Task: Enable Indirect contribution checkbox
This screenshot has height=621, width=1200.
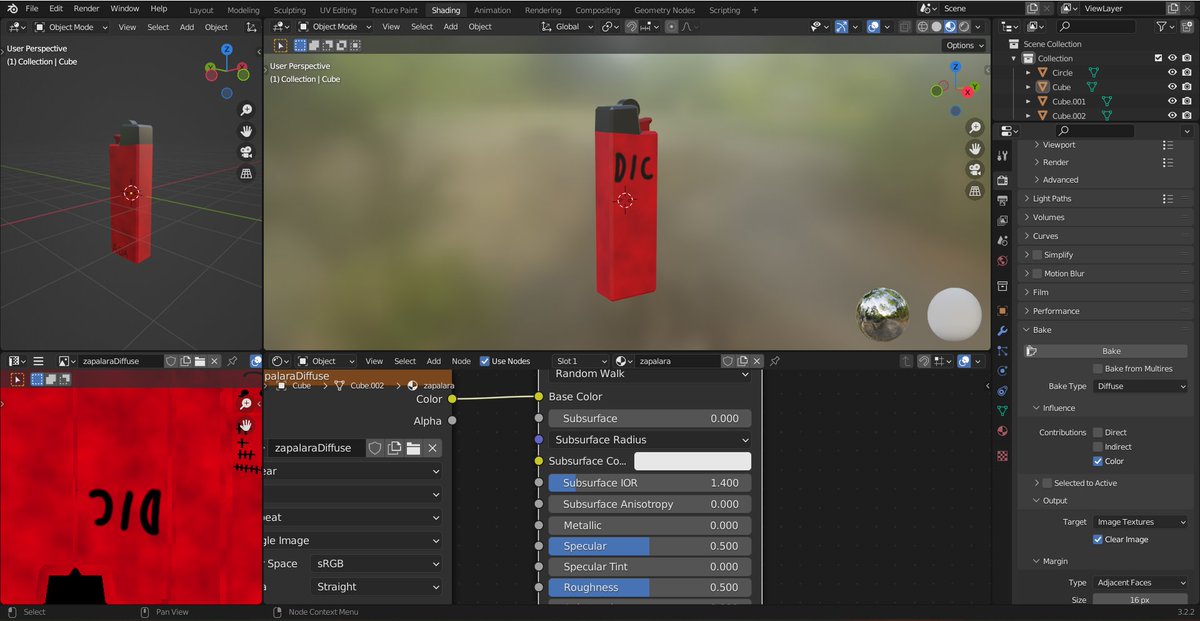Action: coord(1097,447)
